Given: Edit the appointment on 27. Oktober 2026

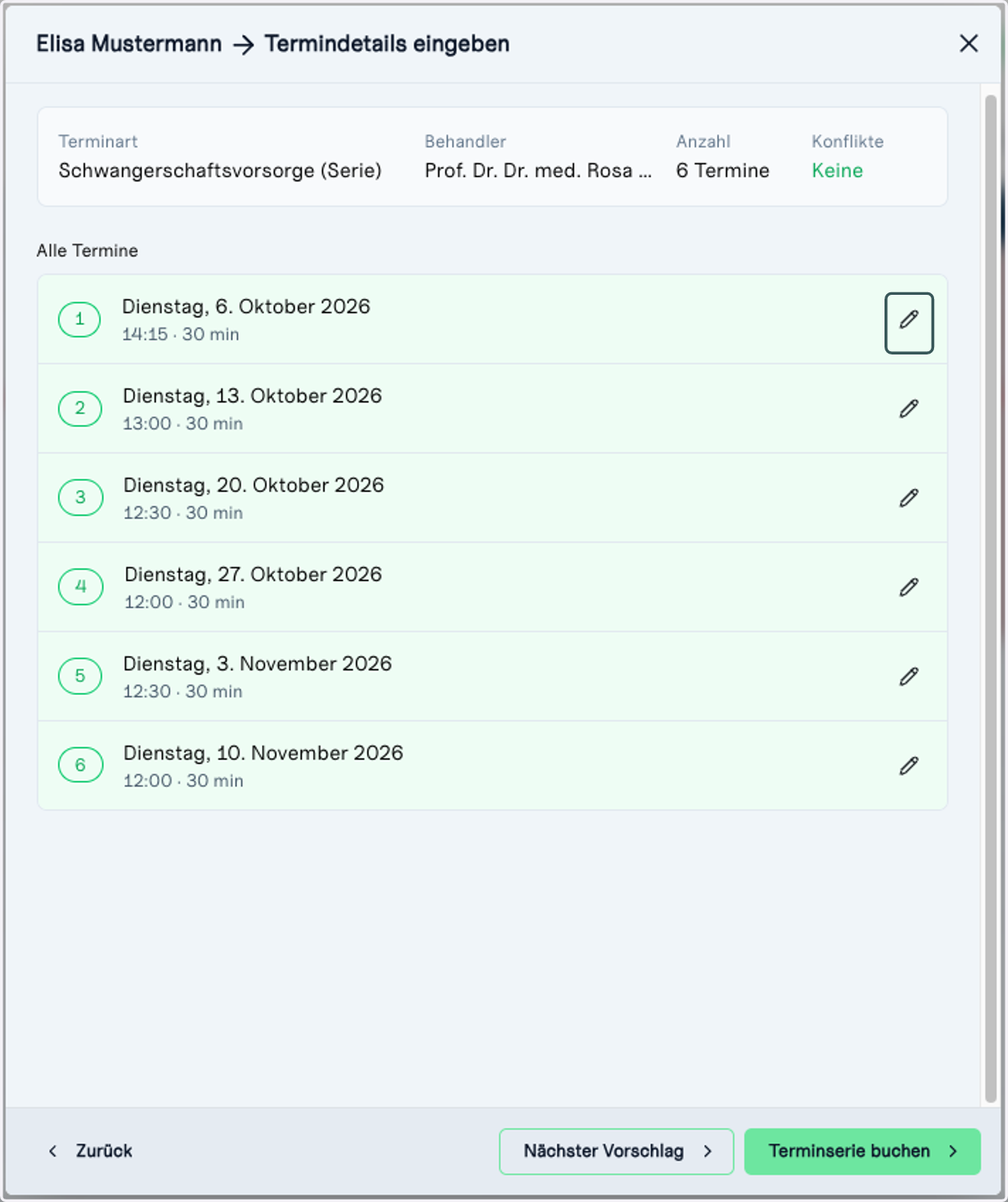Looking at the screenshot, I should [909, 587].
